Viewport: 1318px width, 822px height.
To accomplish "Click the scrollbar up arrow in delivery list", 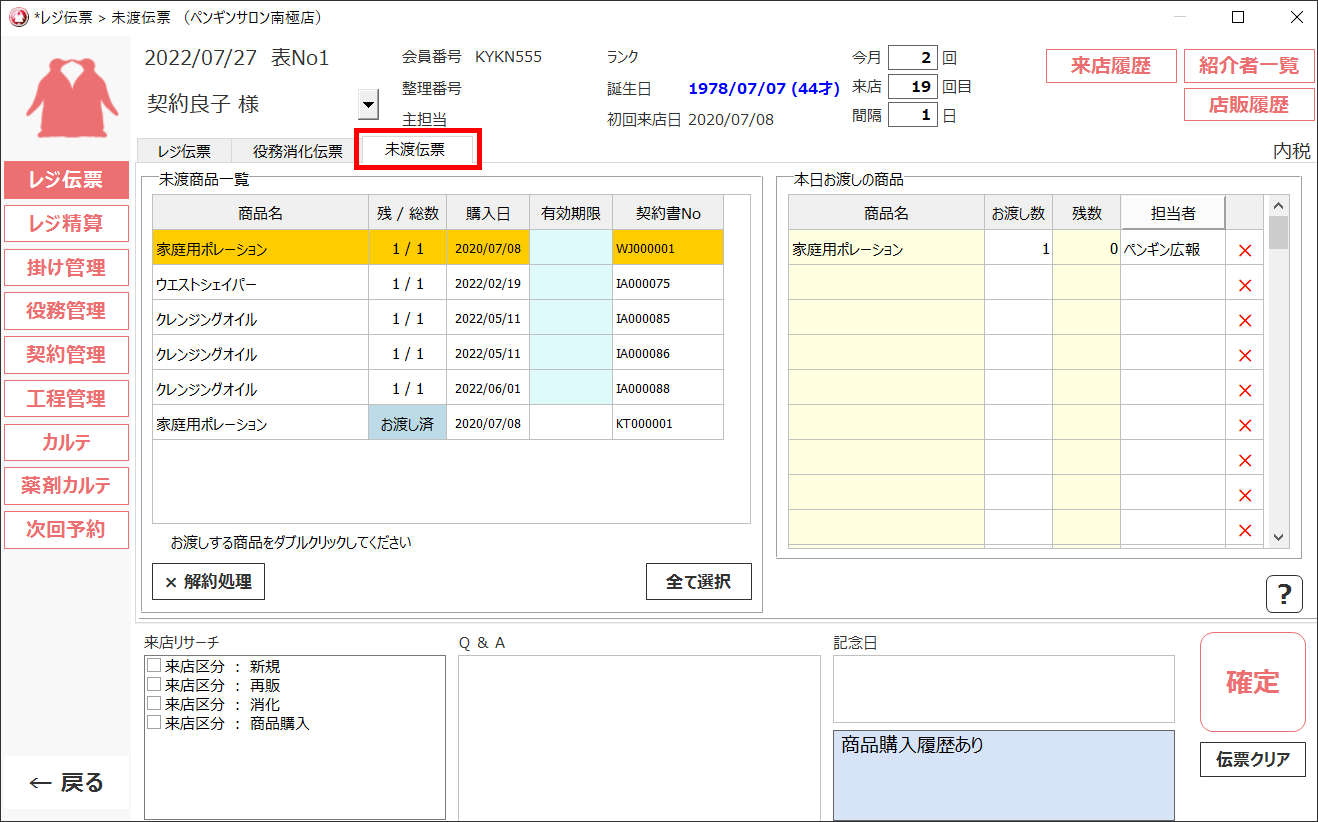I will click(1279, 205).
